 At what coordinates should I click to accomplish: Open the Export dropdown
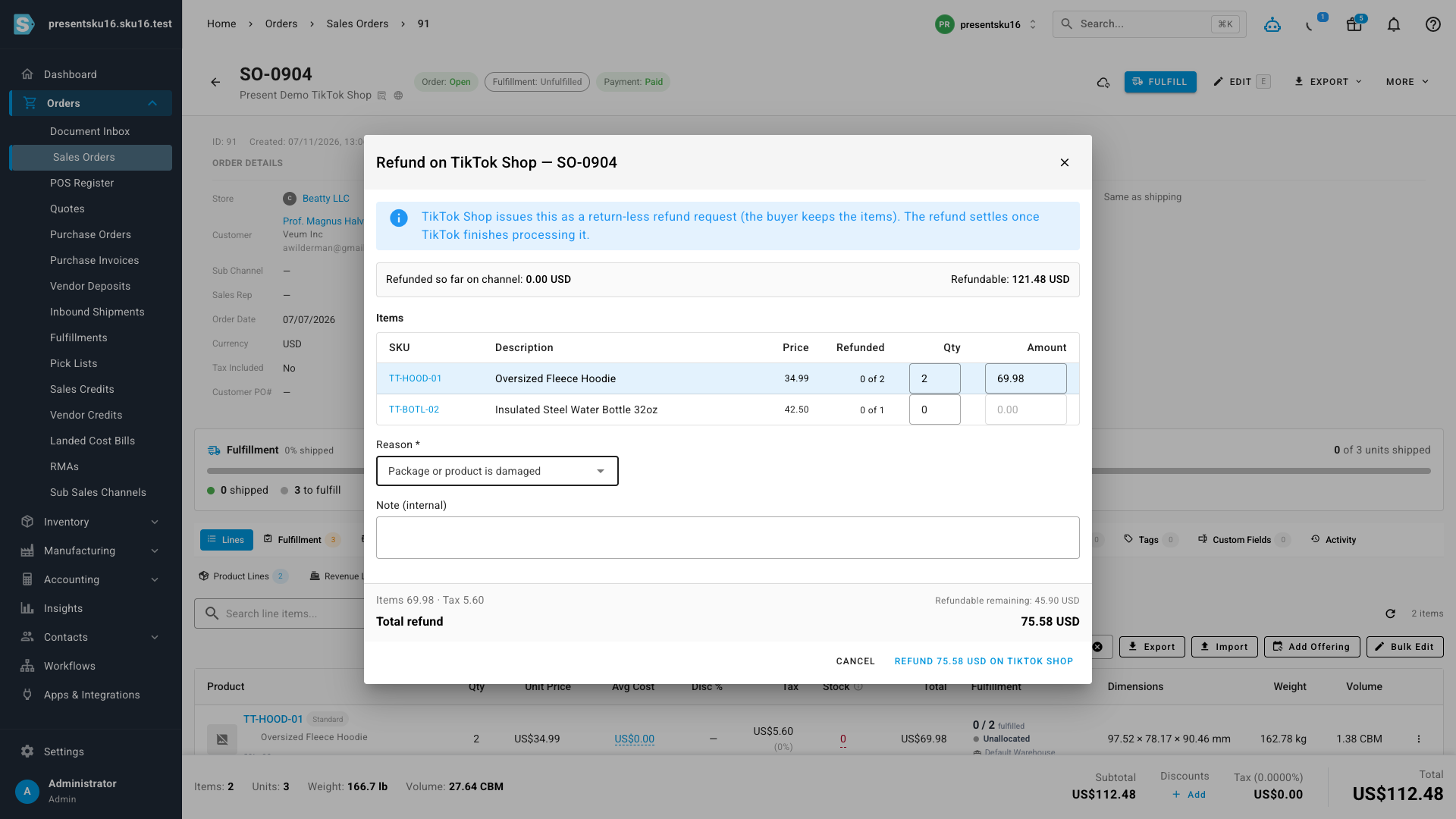[1328, 82]
